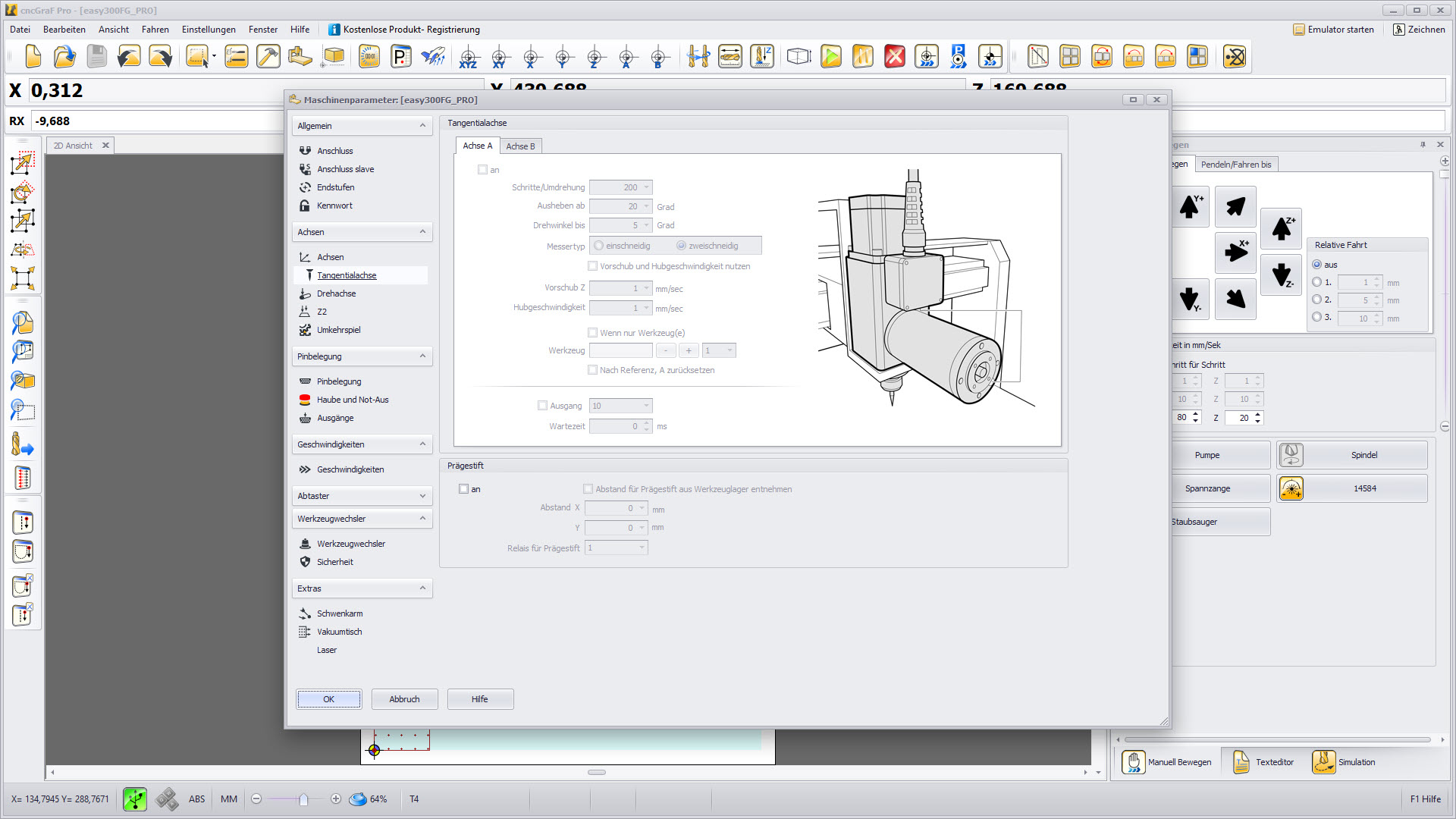Select Relative Fahrt option 2 radio button
Image resolution: width=1456 pixels, height=819 pixels.
(x=1317, y=300)
